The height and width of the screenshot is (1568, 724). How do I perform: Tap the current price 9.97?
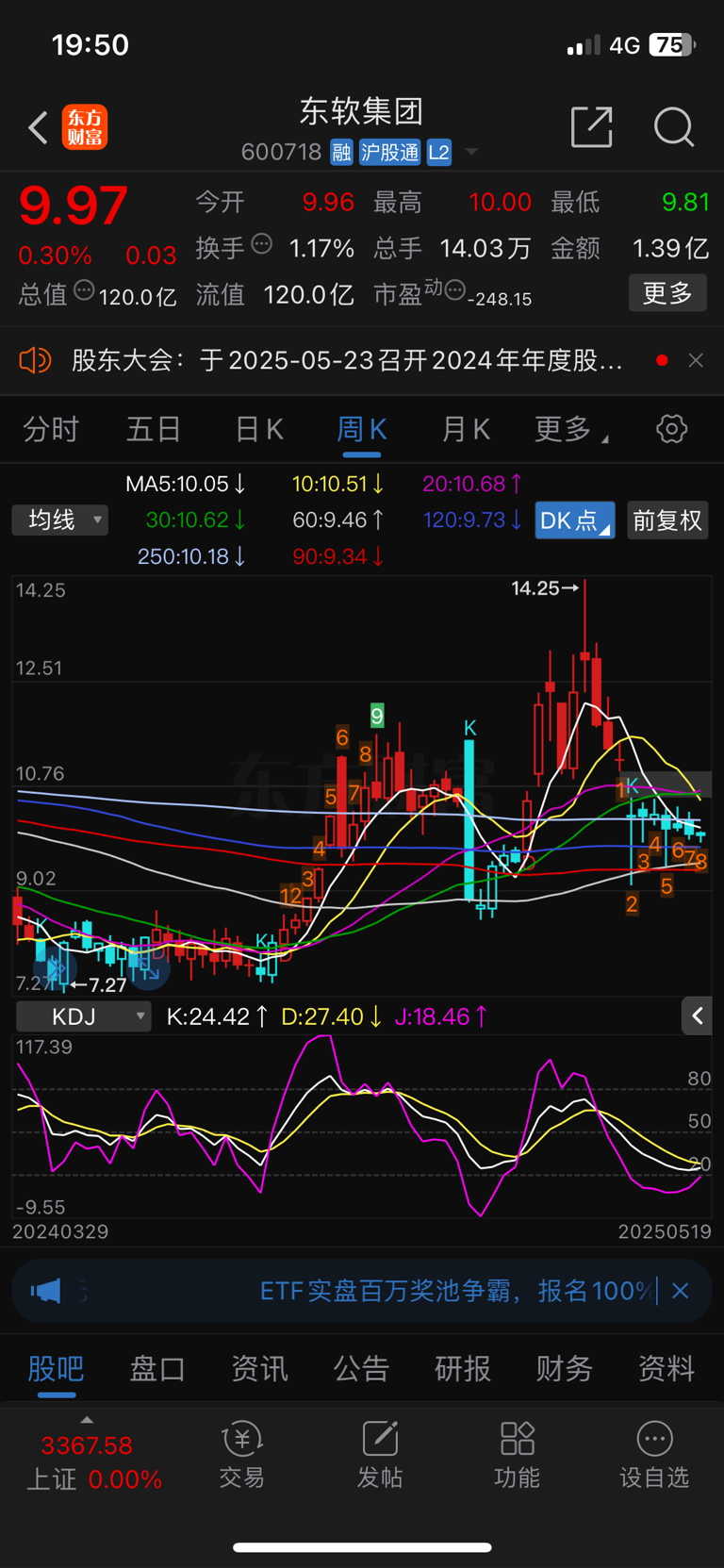[x=74, y=206]
